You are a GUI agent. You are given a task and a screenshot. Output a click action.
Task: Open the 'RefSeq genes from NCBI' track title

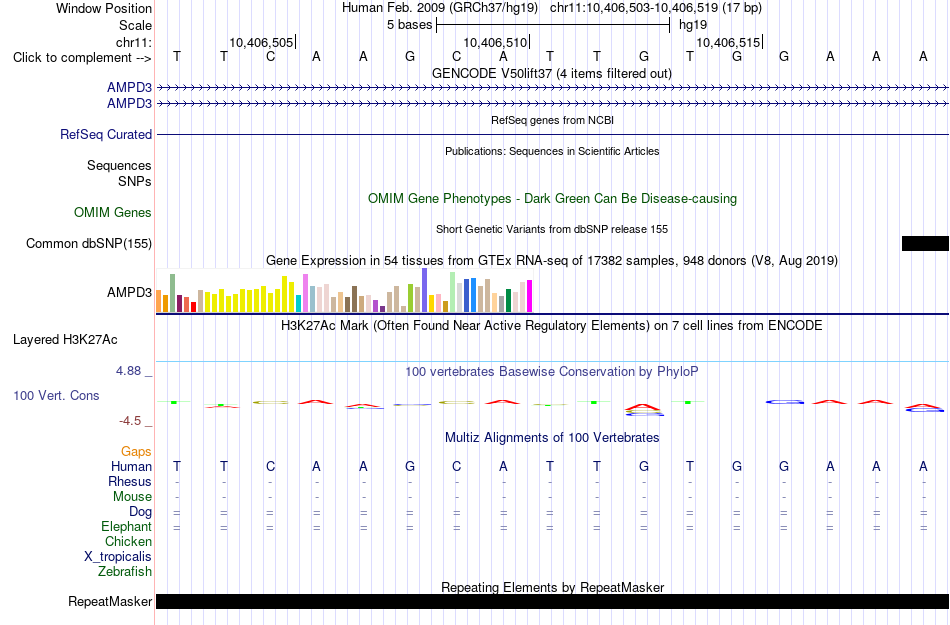pyautogui.click(x=552, y=120)
